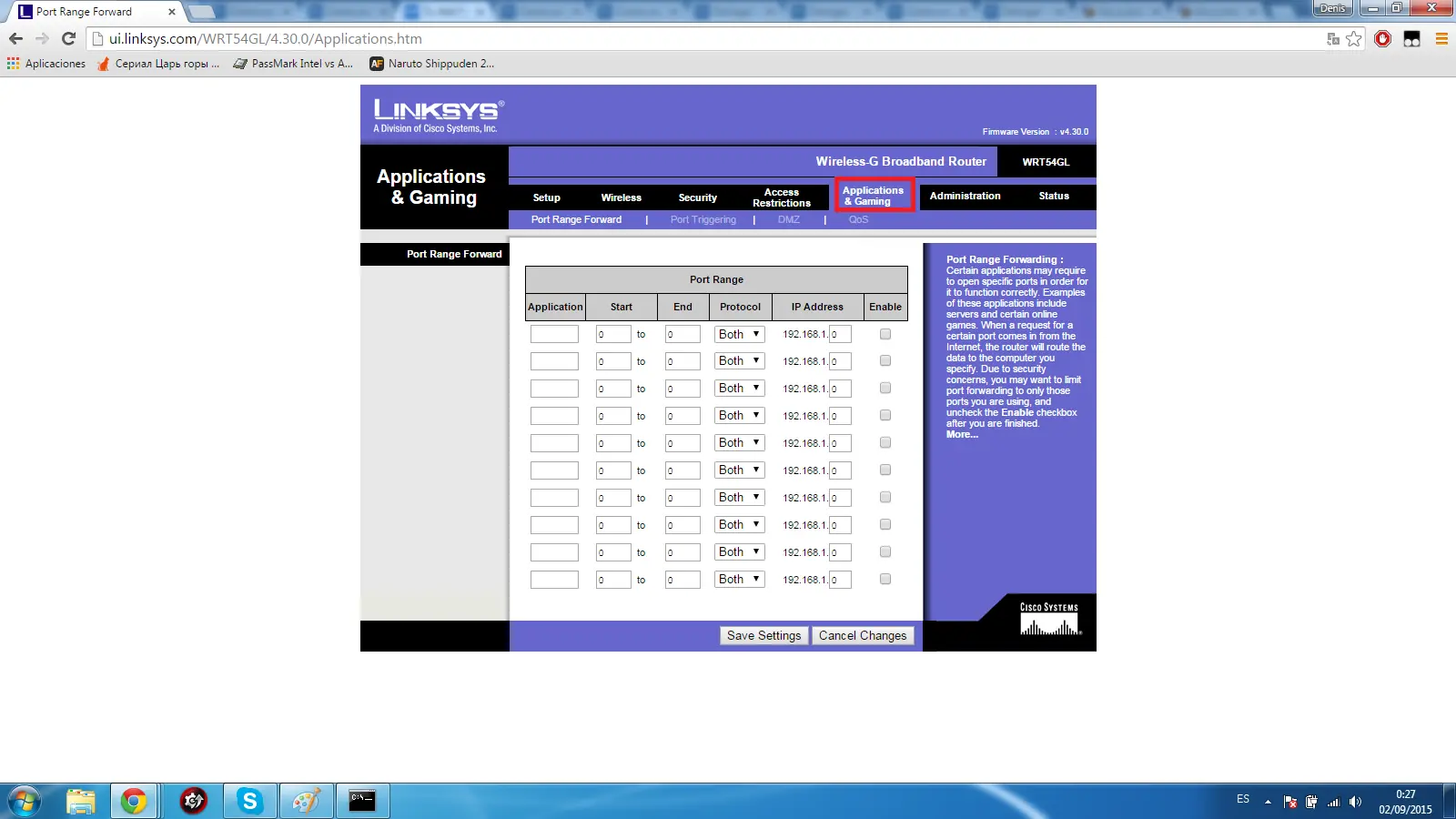Click the first row Start port field
Screen dimensions: 1456x819
[x=613, y=334]
